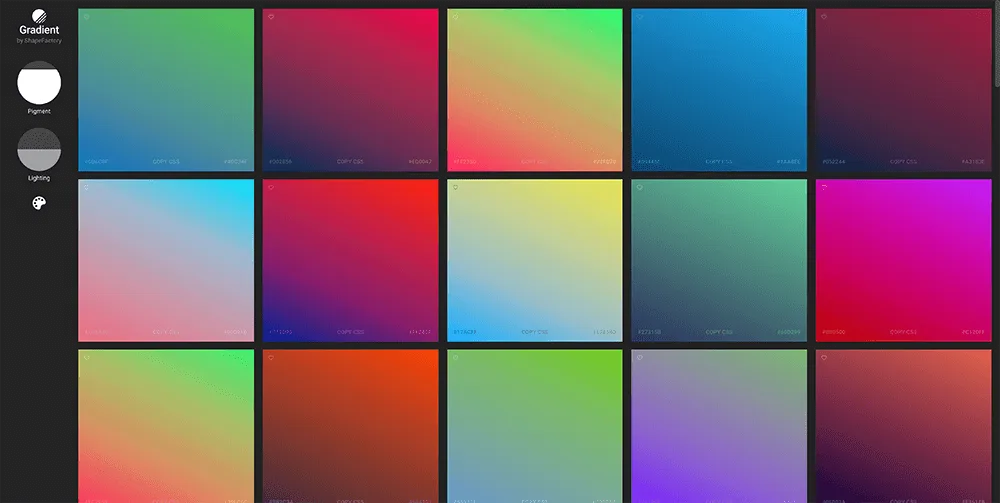Click the vertical scrollbar on the right edge

(996, 250)
